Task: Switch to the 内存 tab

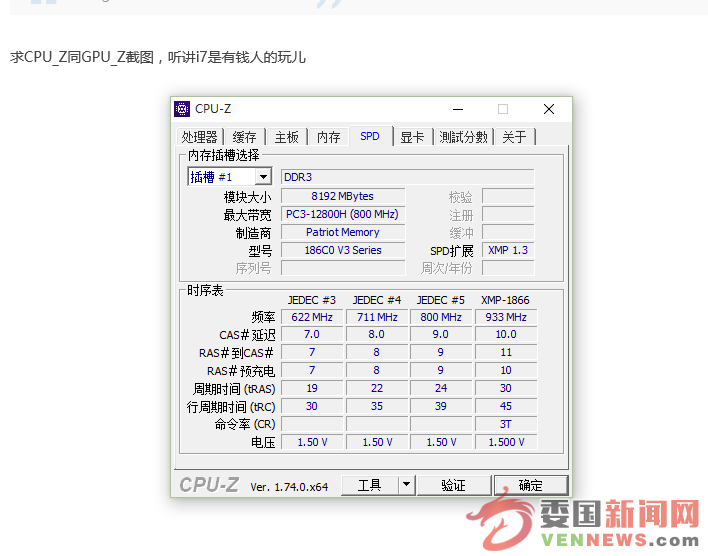Action: point(328,137)
